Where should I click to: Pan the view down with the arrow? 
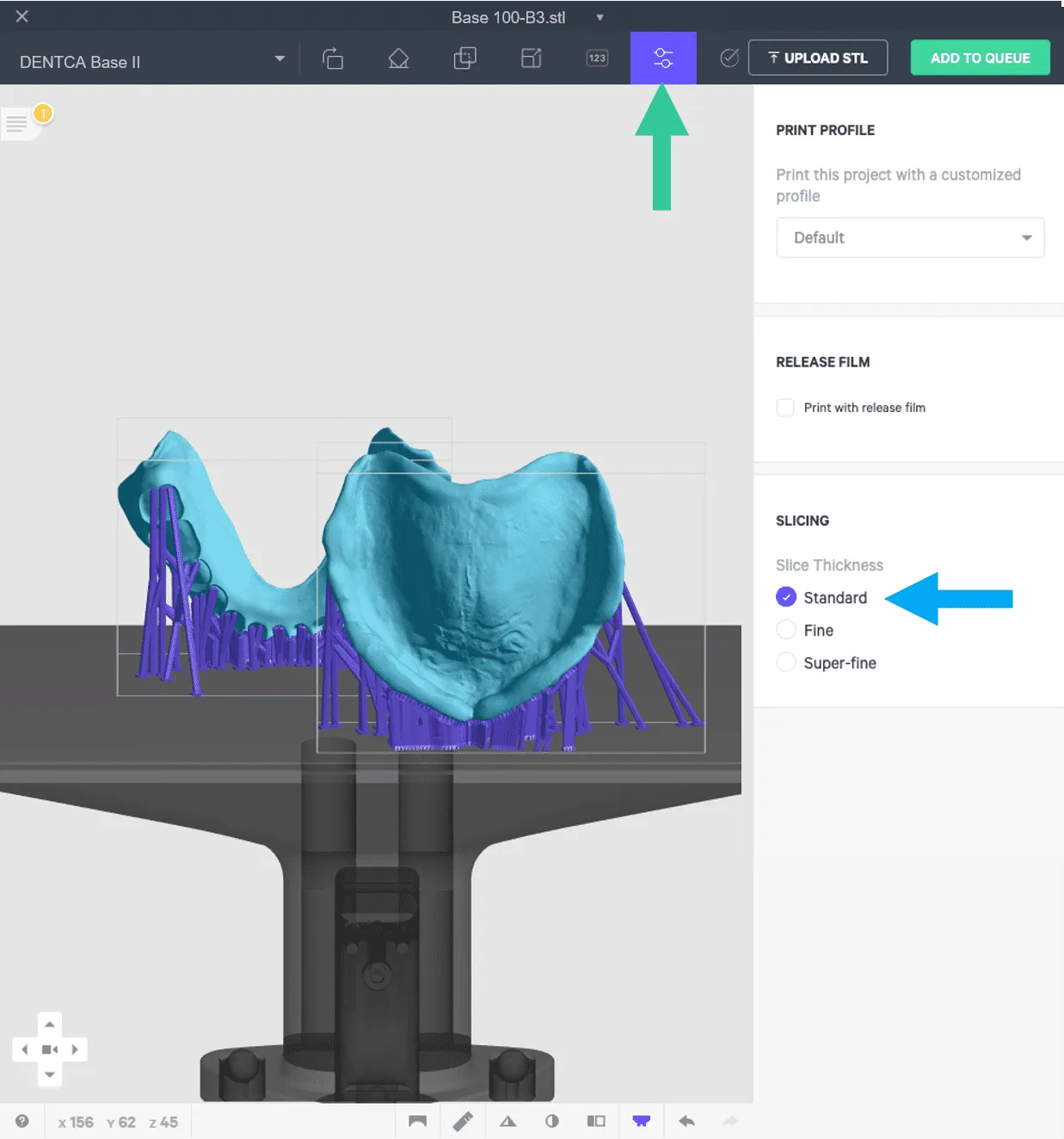pos(50,1074)
